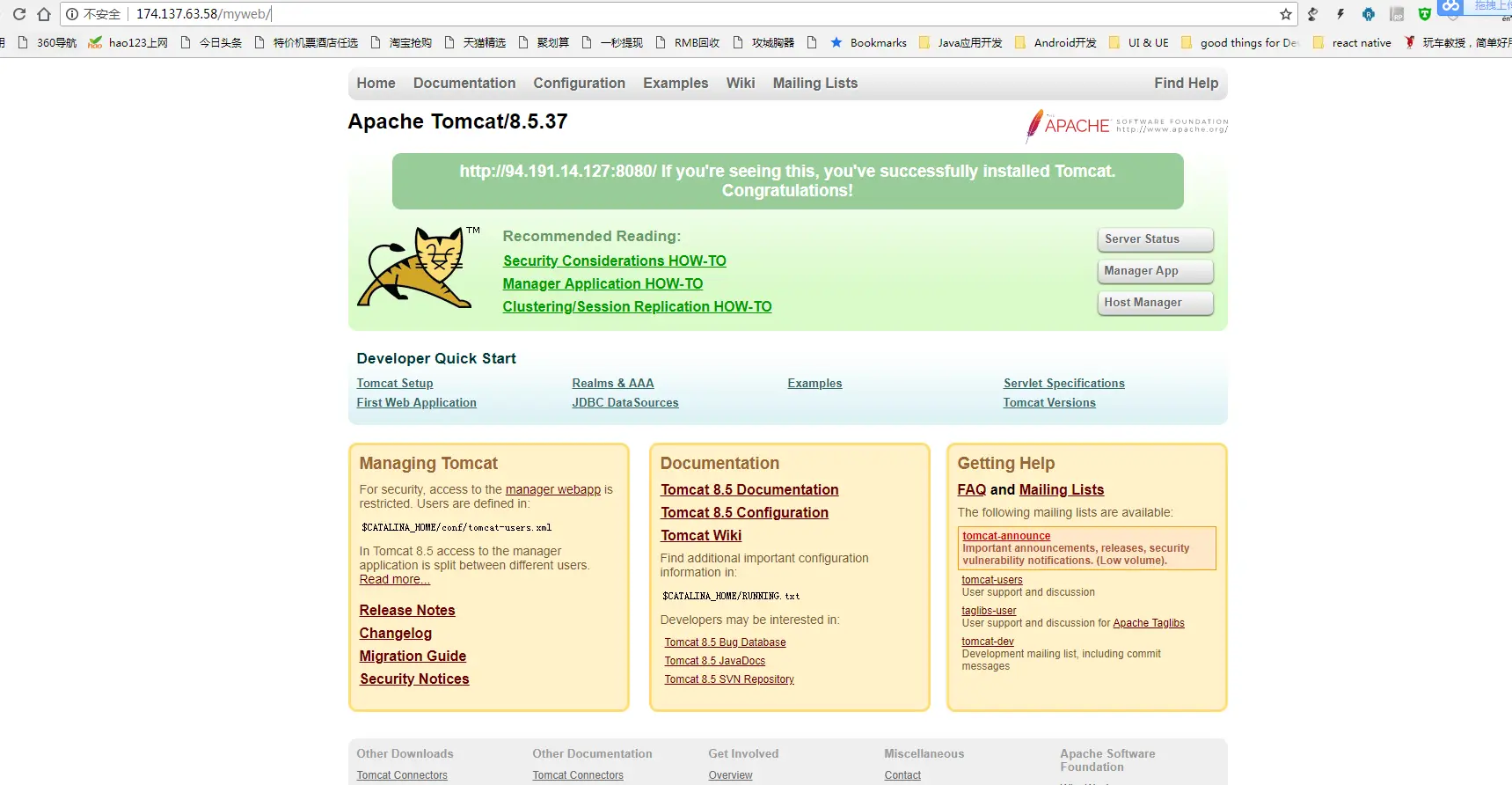Open the 淘宝抢购 bookmark
Viewport: 1512px width, 785px height.
[x=401, y=42]
